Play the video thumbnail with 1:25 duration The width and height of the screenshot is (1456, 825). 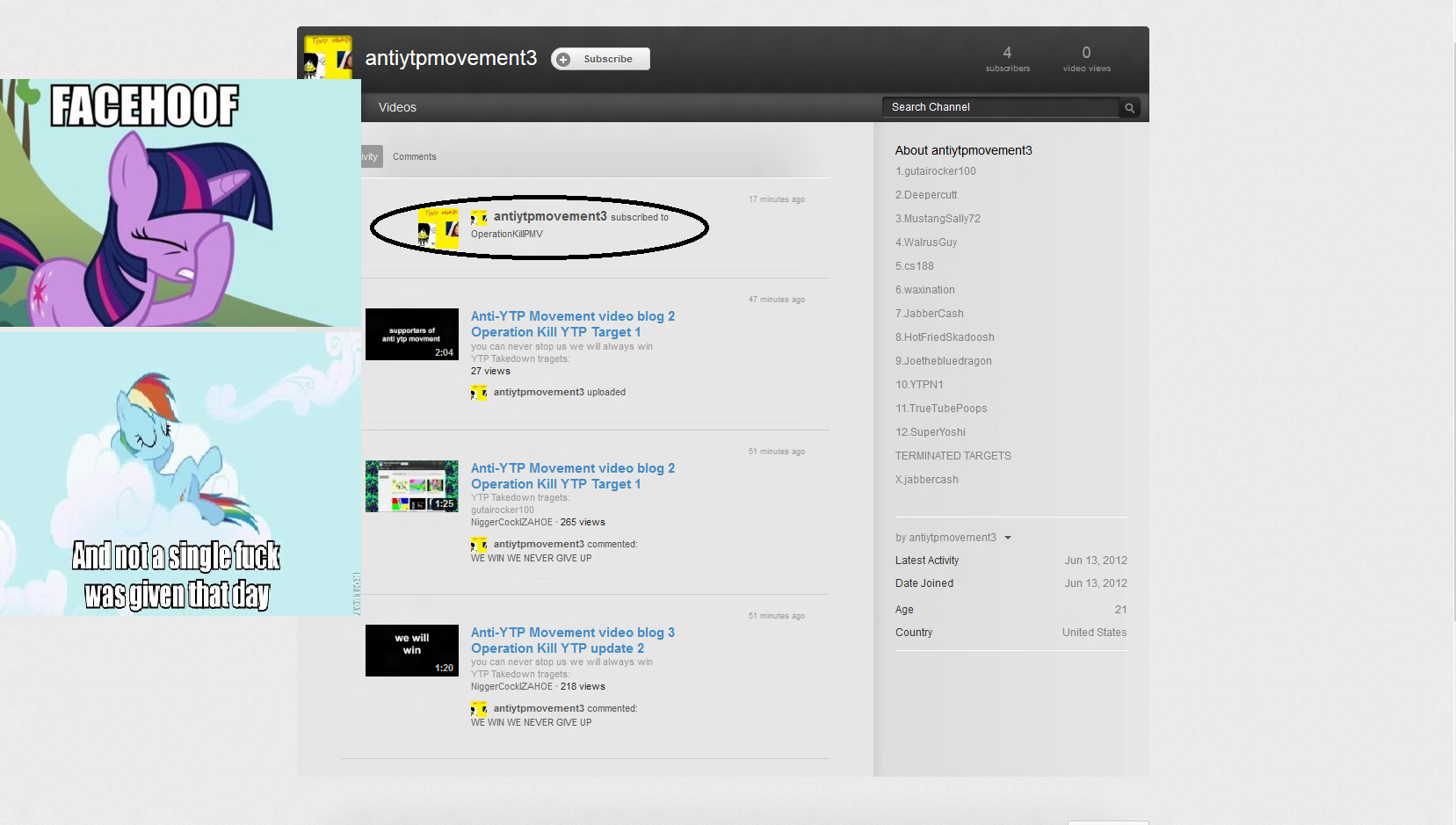pyautogui.click(x=412, y=486)
